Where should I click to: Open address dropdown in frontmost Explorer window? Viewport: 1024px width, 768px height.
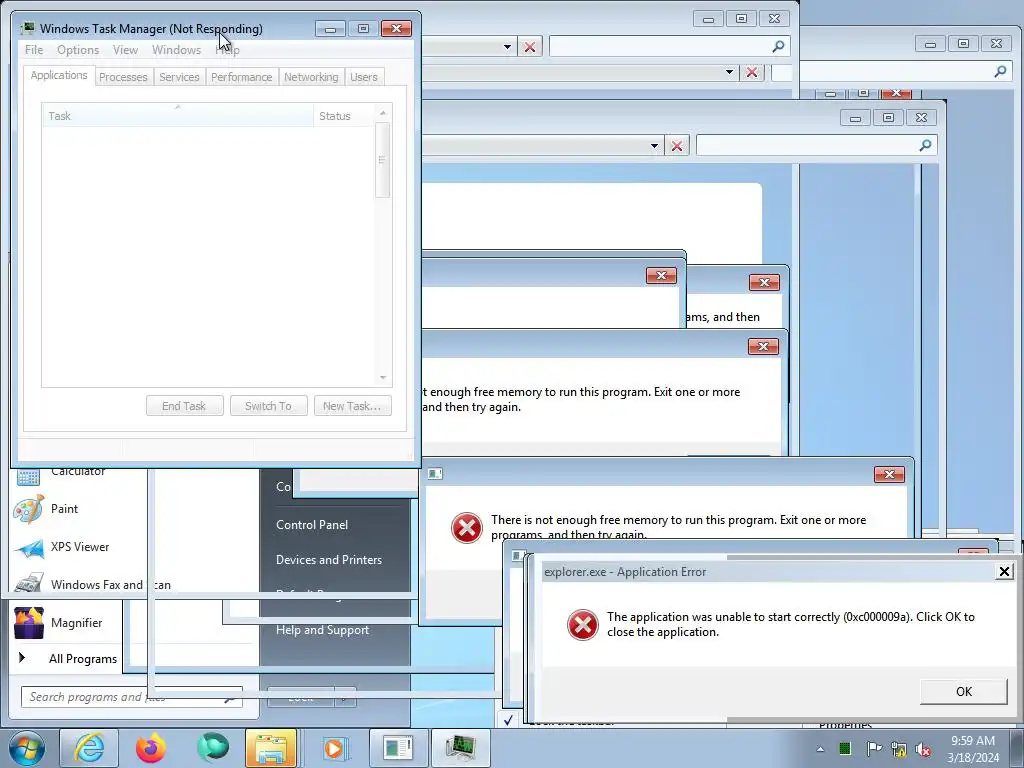click(x=654, y=146)
